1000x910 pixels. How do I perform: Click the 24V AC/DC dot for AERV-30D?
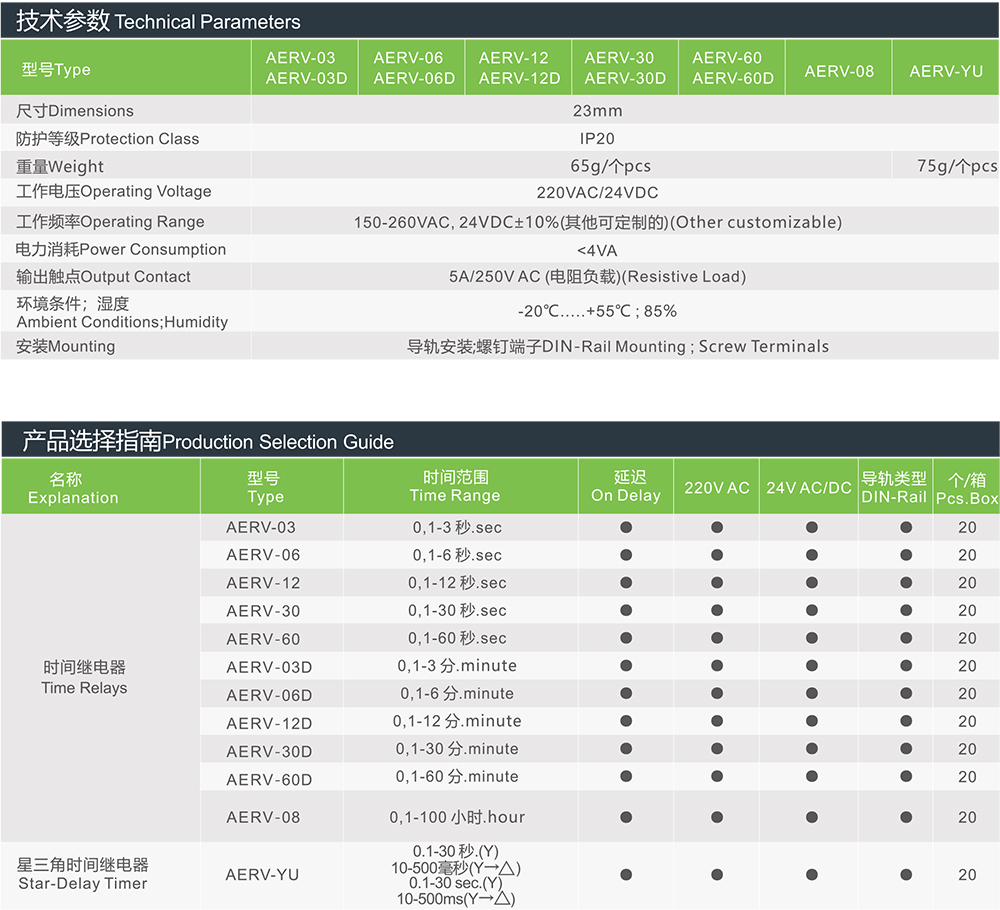pyautogui.click(x=812, y=749)
